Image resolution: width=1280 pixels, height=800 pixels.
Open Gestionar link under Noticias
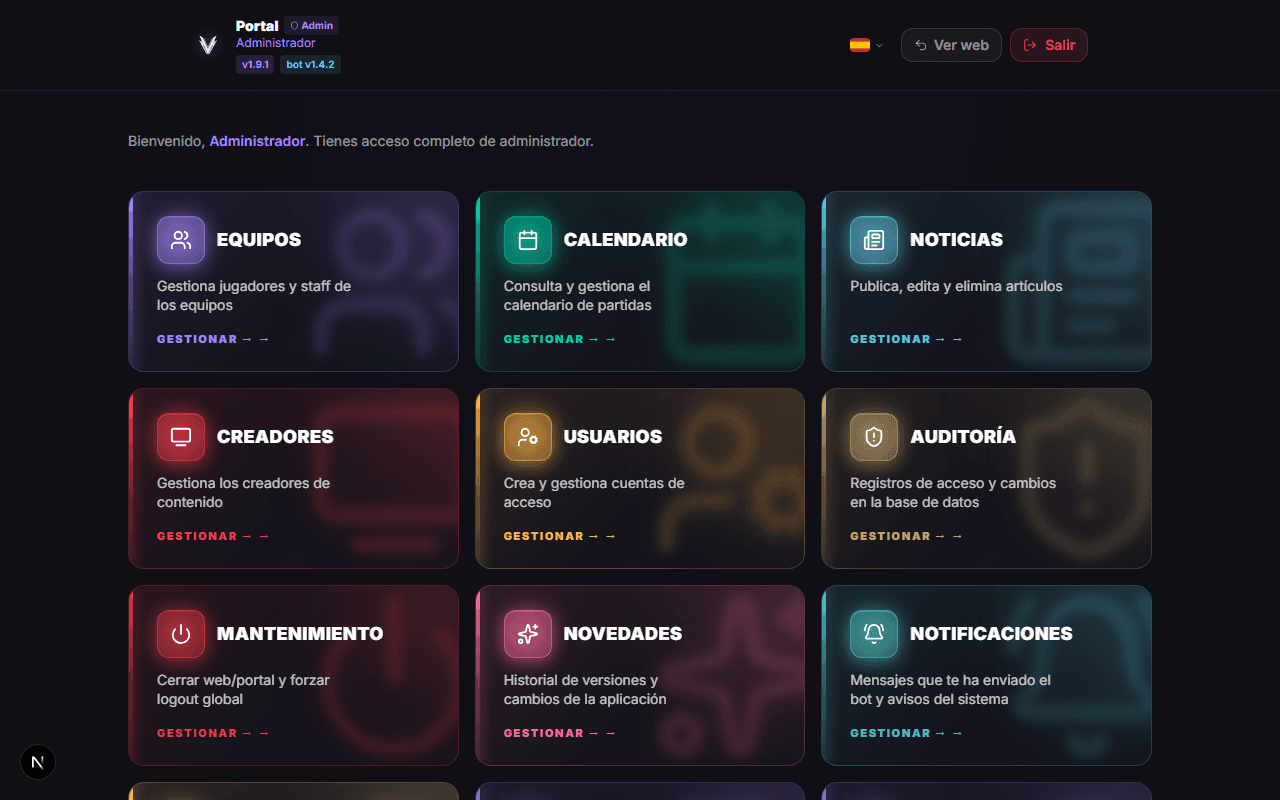[x=906, y=339]
